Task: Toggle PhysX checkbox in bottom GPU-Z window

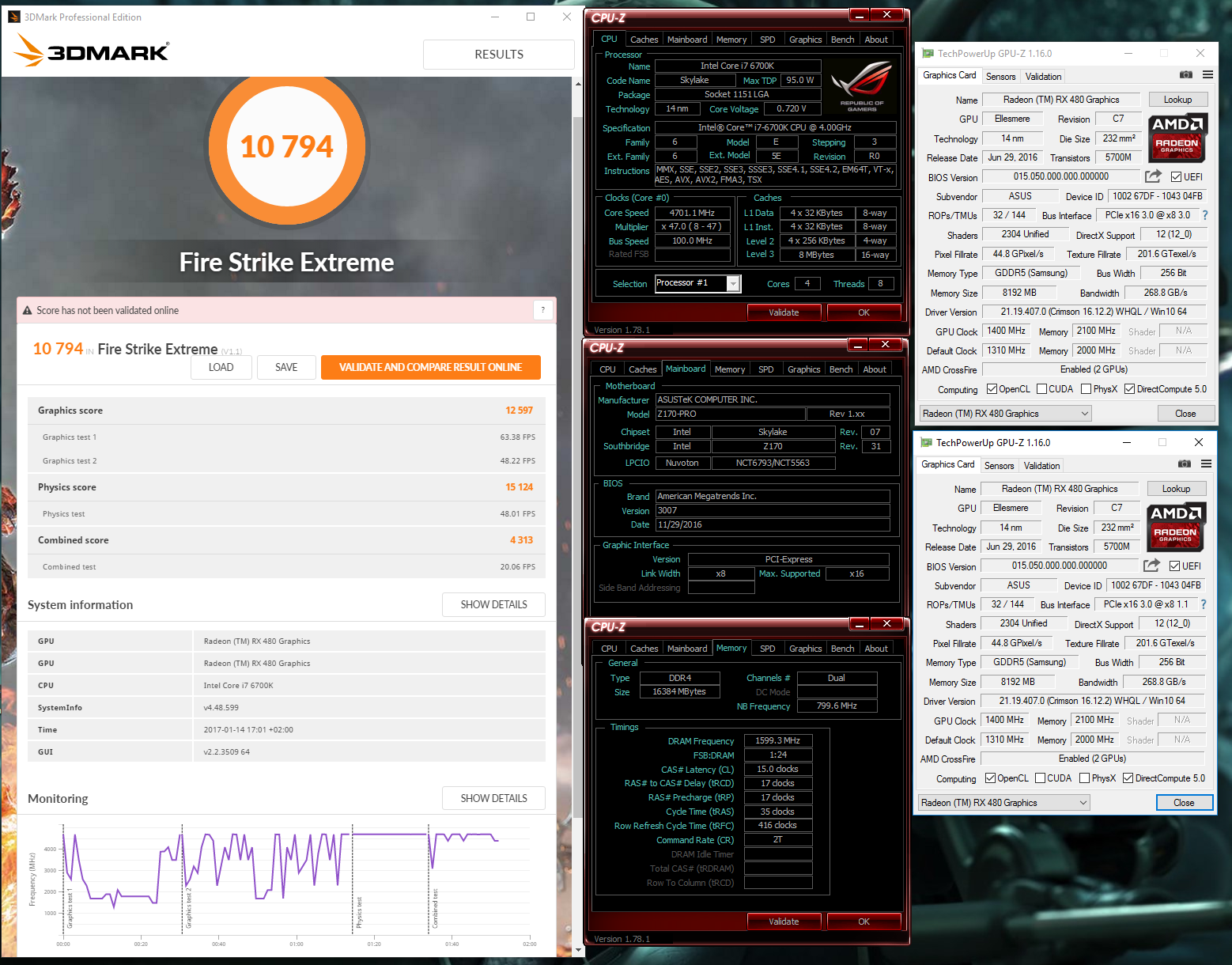Action: (x=1085, y=778)
